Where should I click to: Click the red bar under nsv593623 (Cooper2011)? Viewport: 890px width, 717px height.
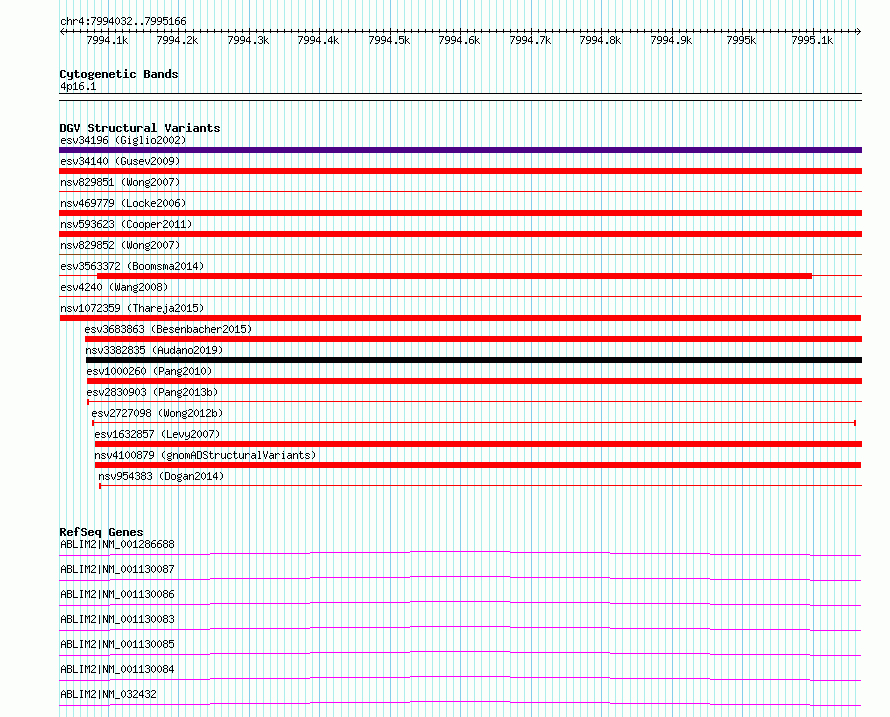[460, 234]
